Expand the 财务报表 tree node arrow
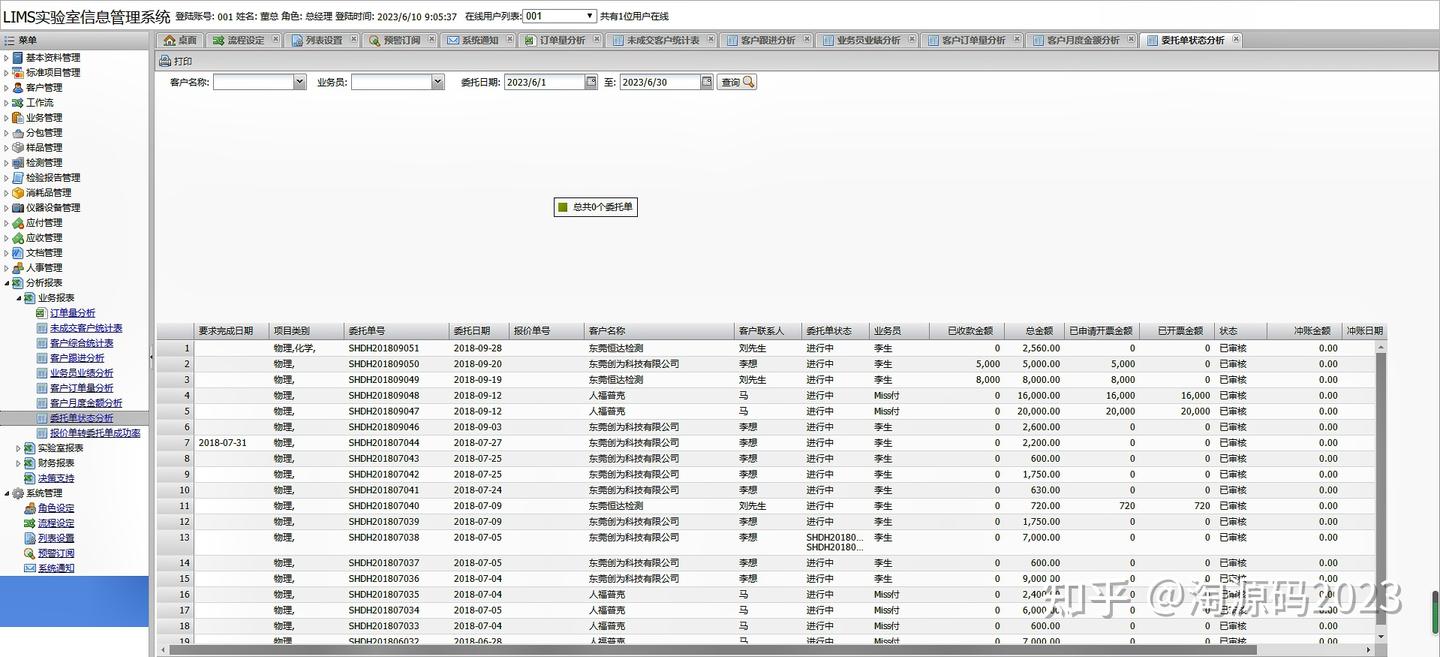The image size is (1440, 657). click(18, 463)
